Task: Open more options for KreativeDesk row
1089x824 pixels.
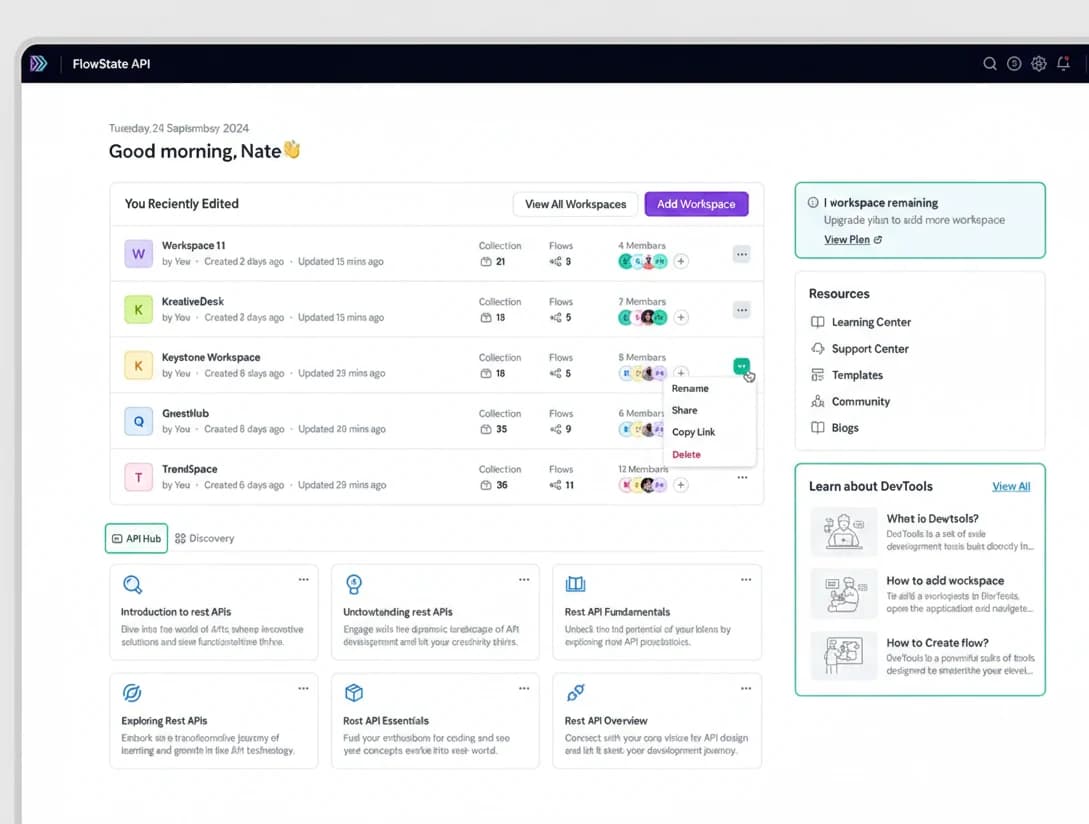Action: (742, 310)
